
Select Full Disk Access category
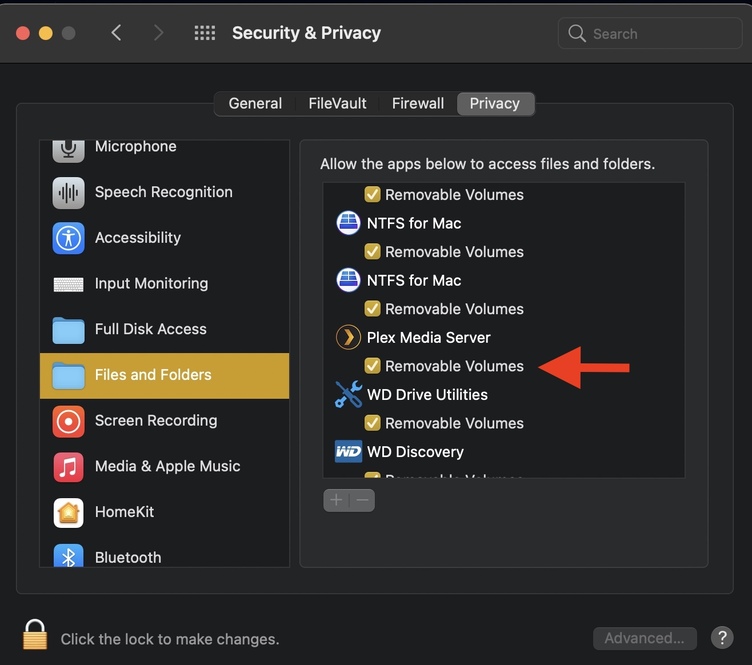tap(164, 329)
